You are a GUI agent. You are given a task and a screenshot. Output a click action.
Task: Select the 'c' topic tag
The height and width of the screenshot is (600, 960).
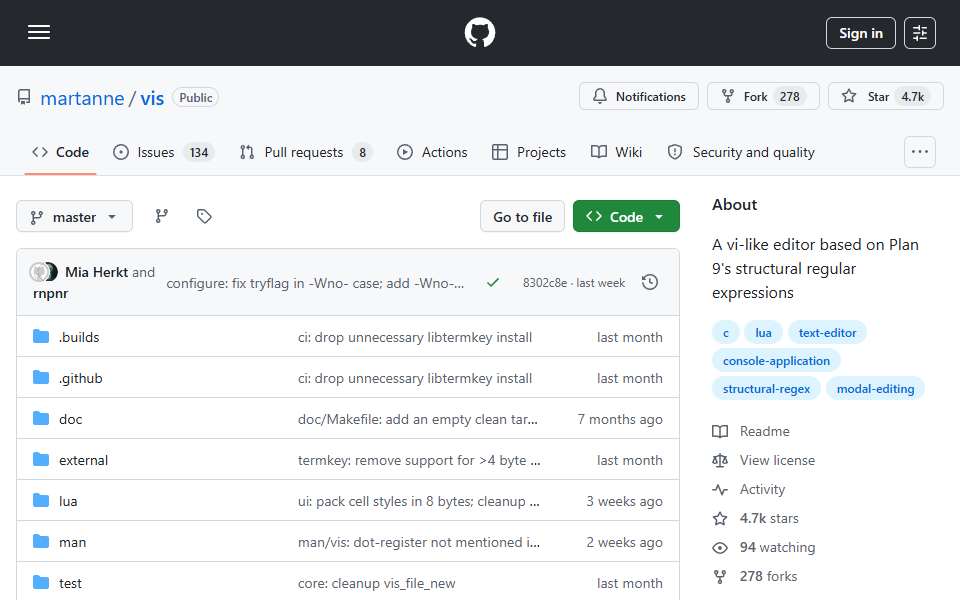[x=726, y=332]
